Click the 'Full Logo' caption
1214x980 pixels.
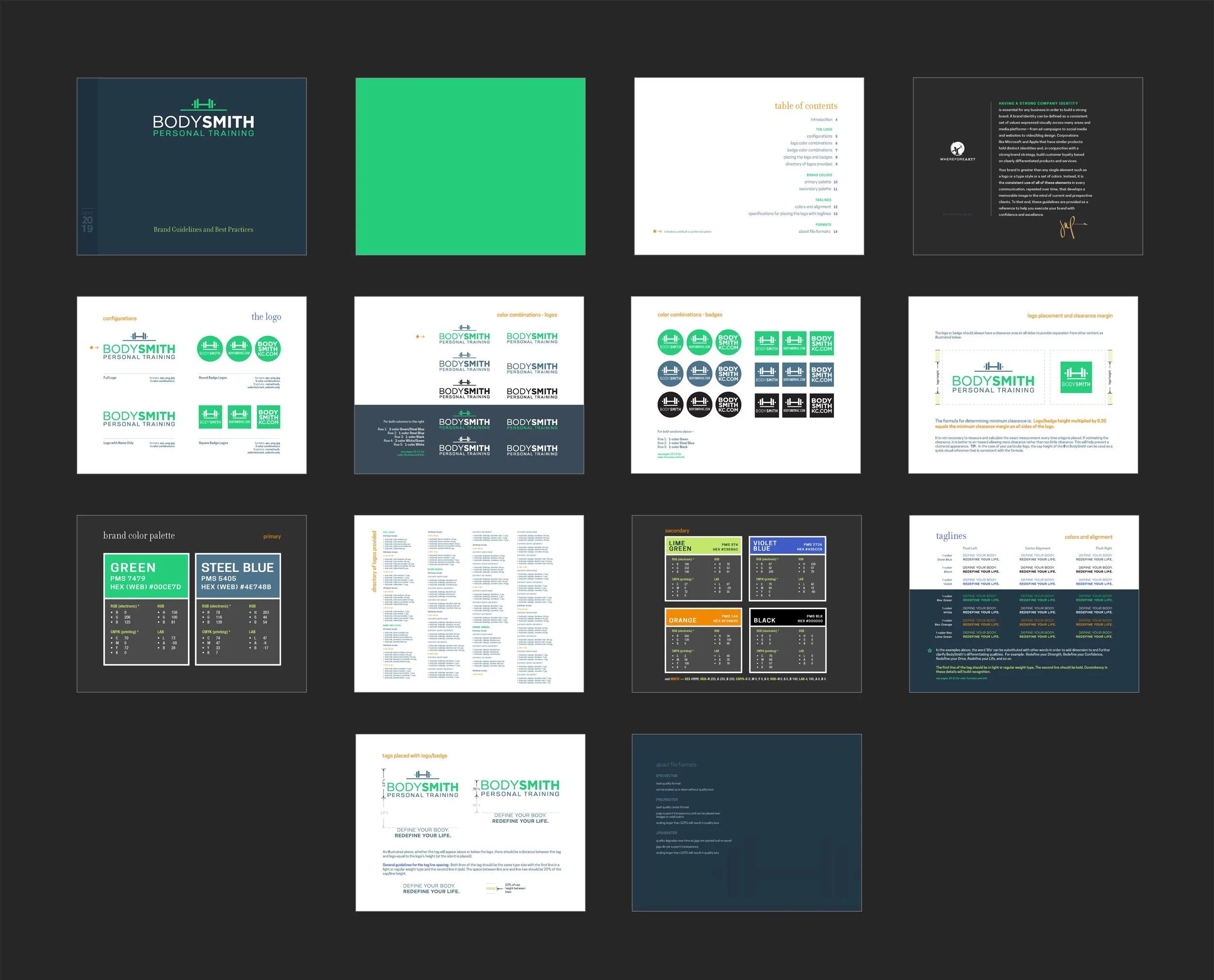click(110, 378)
